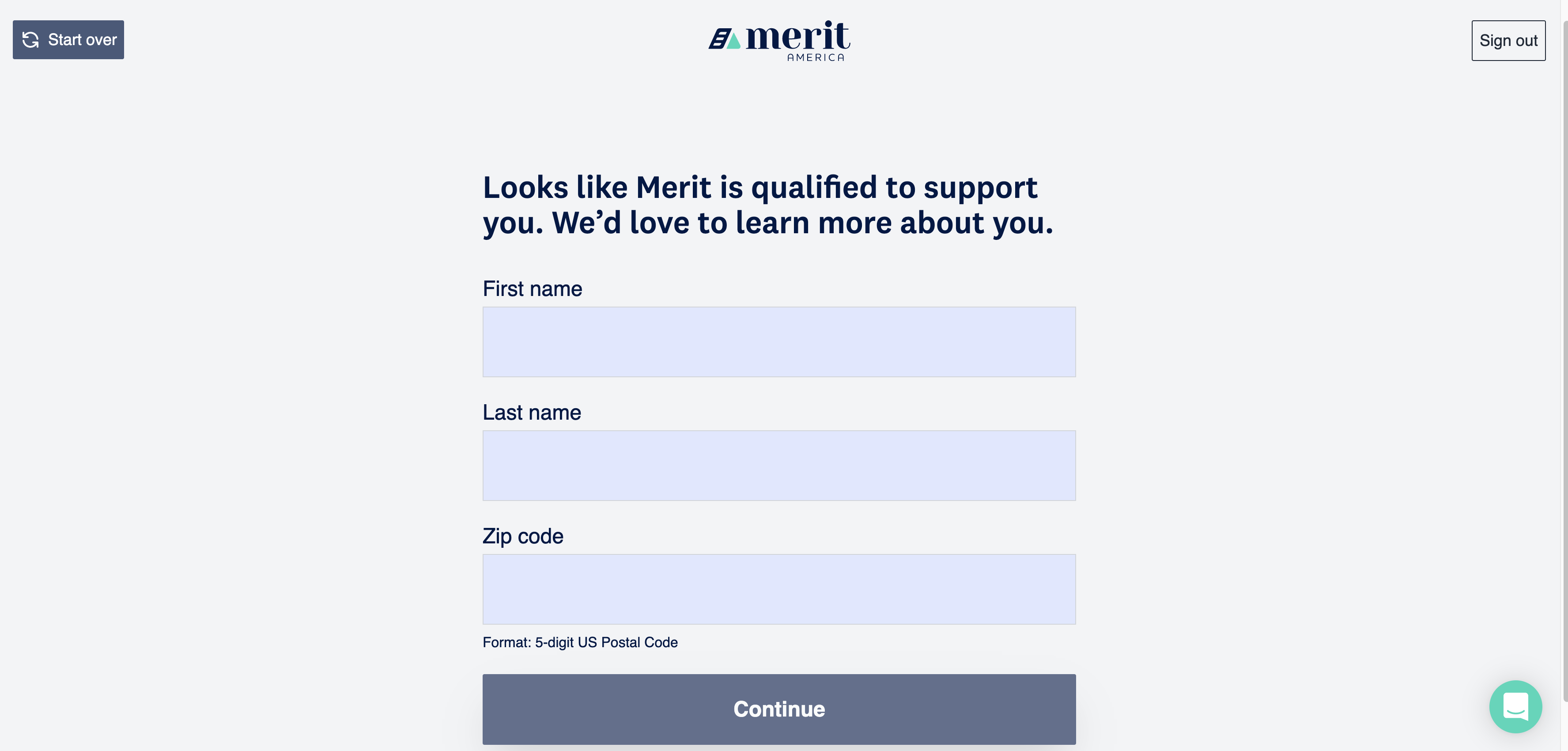Click into the Last name field
Viewport: 1568px width, 751px height.
778,465
